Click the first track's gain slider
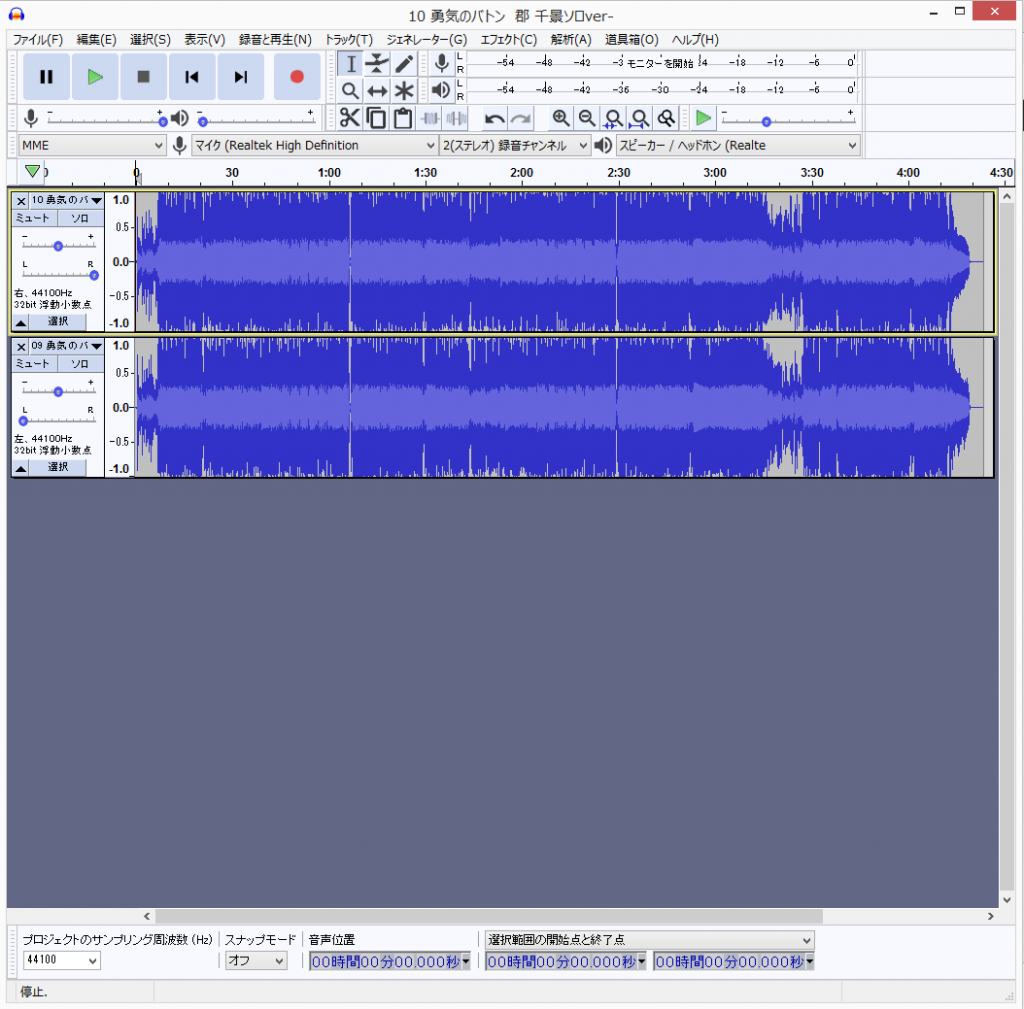Viewport: 1024px width, 1009px height. point(58,245)
